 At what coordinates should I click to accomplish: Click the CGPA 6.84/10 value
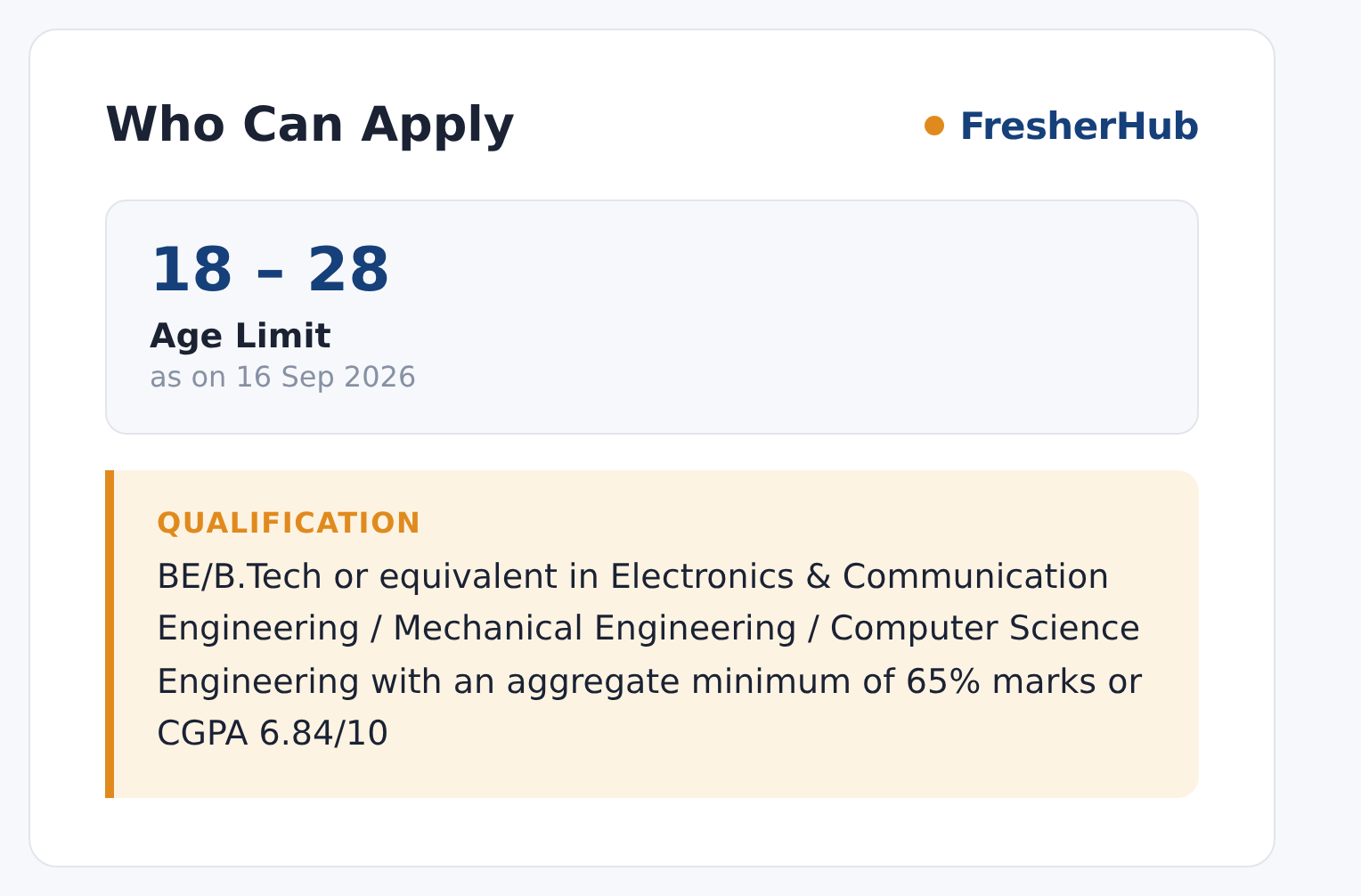point(273,734)
